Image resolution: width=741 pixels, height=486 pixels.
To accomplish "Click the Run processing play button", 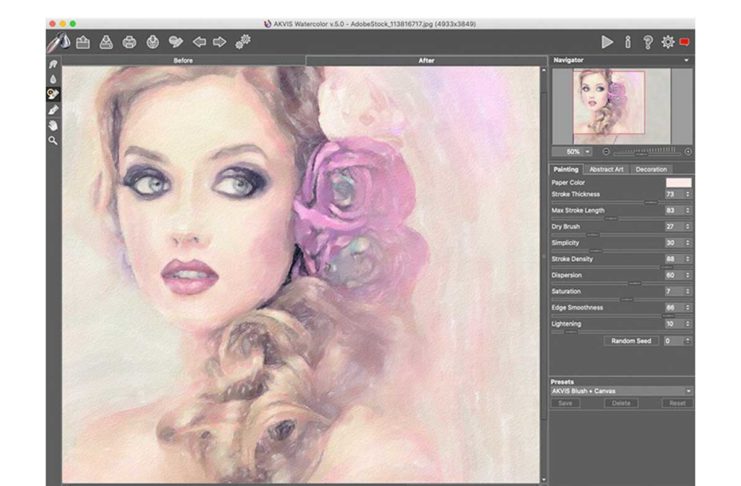I will tap(606, 42).
